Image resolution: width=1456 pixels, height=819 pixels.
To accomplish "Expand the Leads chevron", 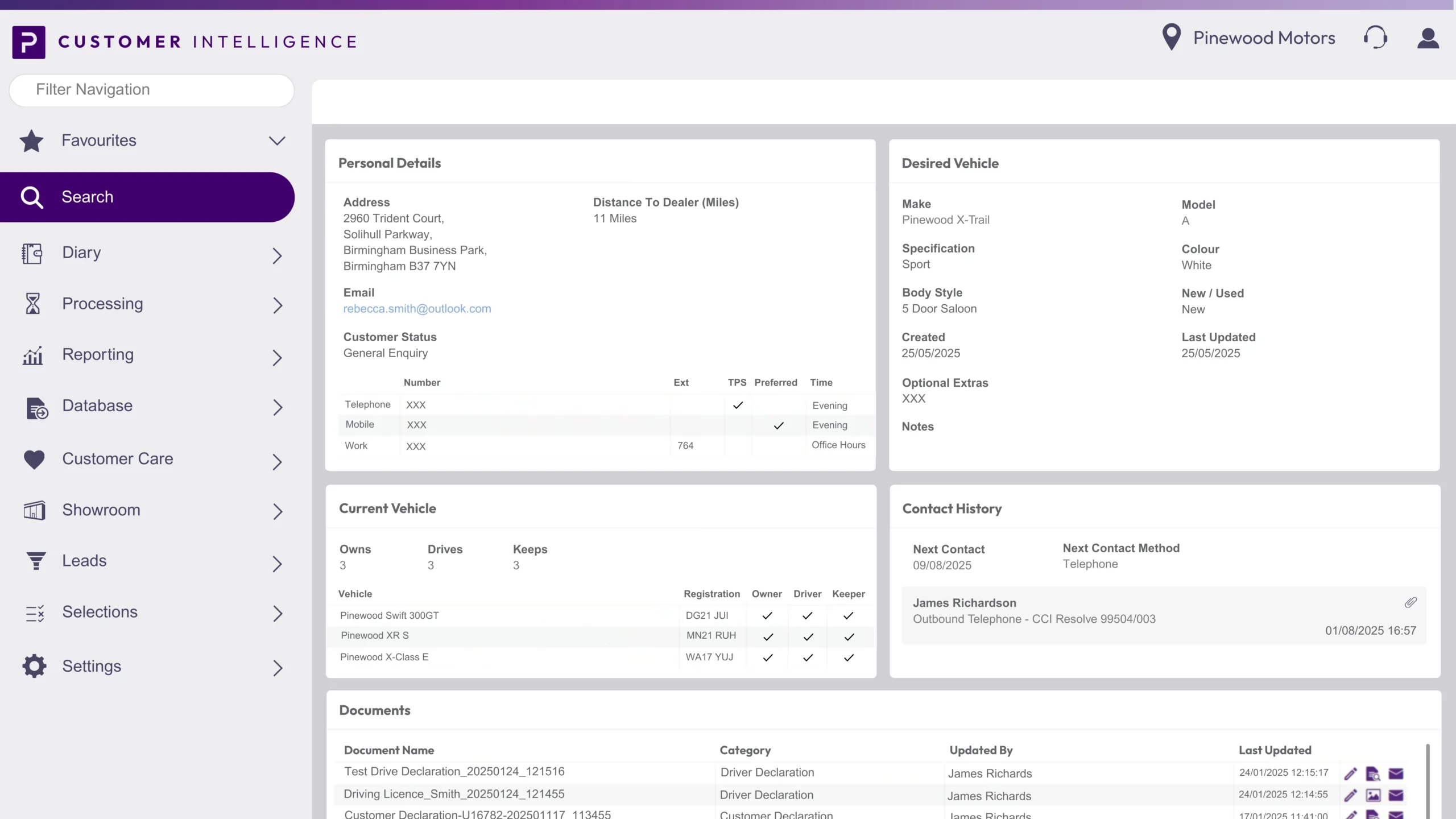I will click(277, 564).
